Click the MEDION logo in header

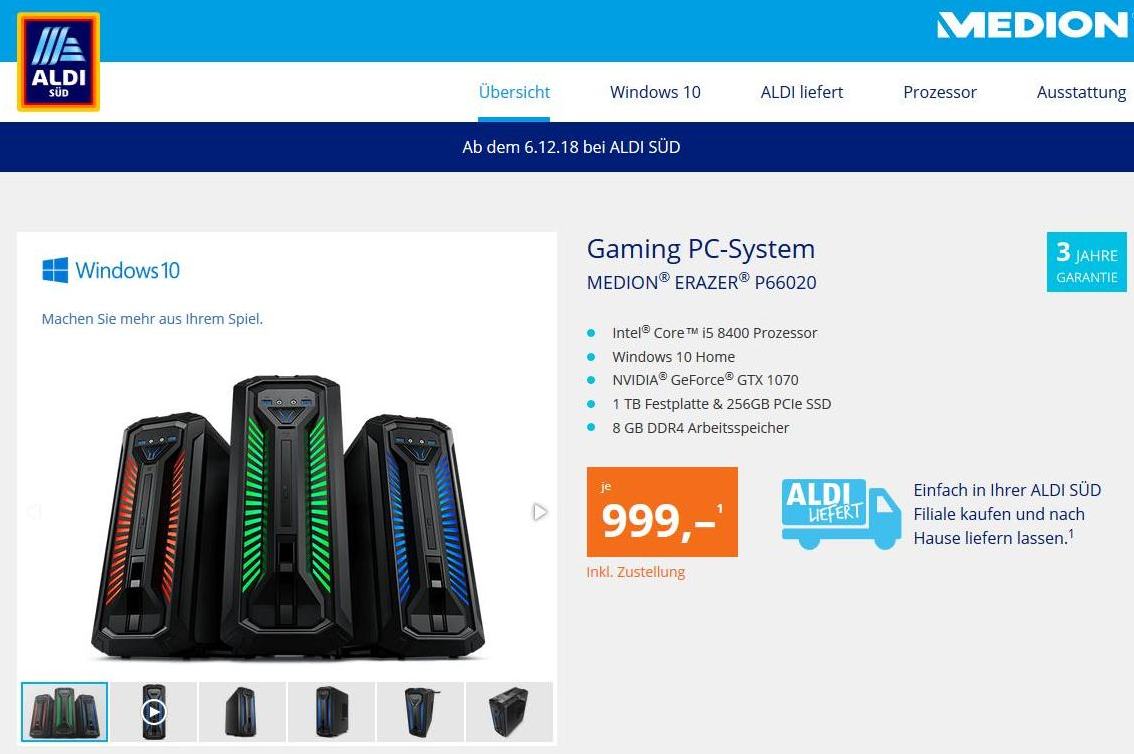tap(1033, 25)
